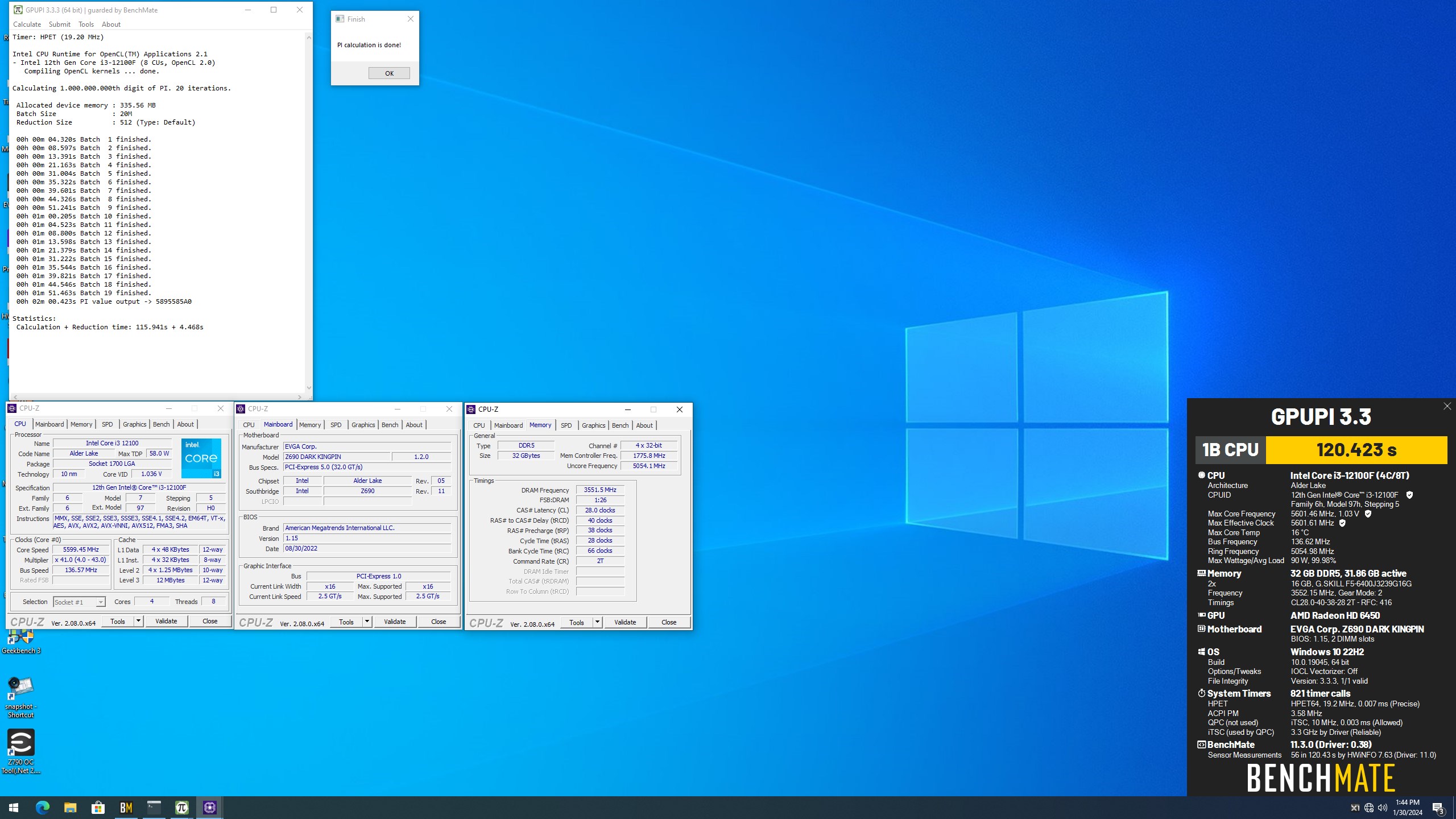Open the Submit menu in GPUPI
Viewport: 1456px width, 819px height.
pyautogui.click(x=59, y=24)
